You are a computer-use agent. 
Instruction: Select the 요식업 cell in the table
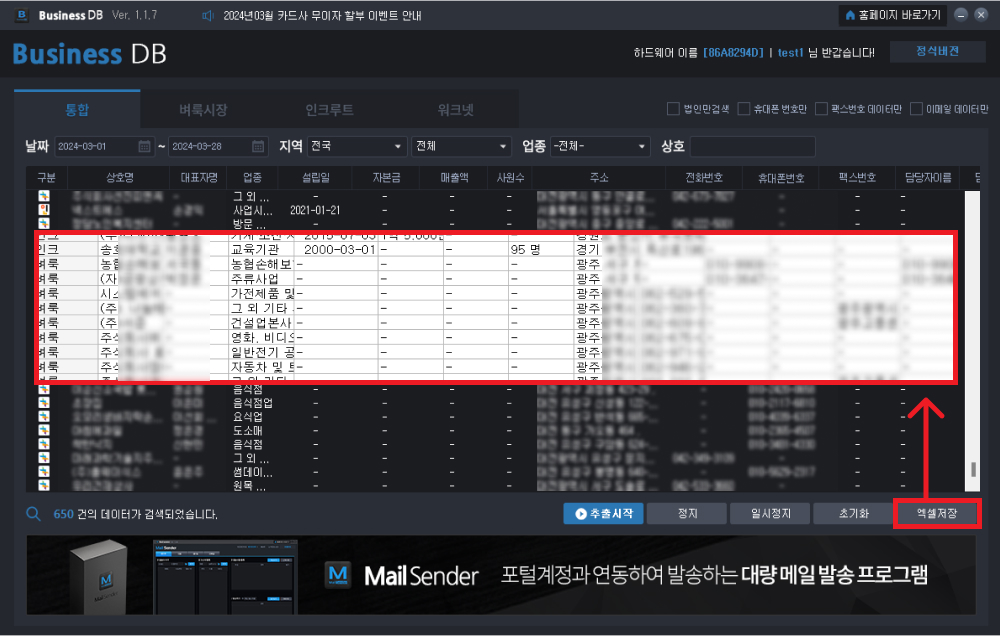click(x=247, y=417)
